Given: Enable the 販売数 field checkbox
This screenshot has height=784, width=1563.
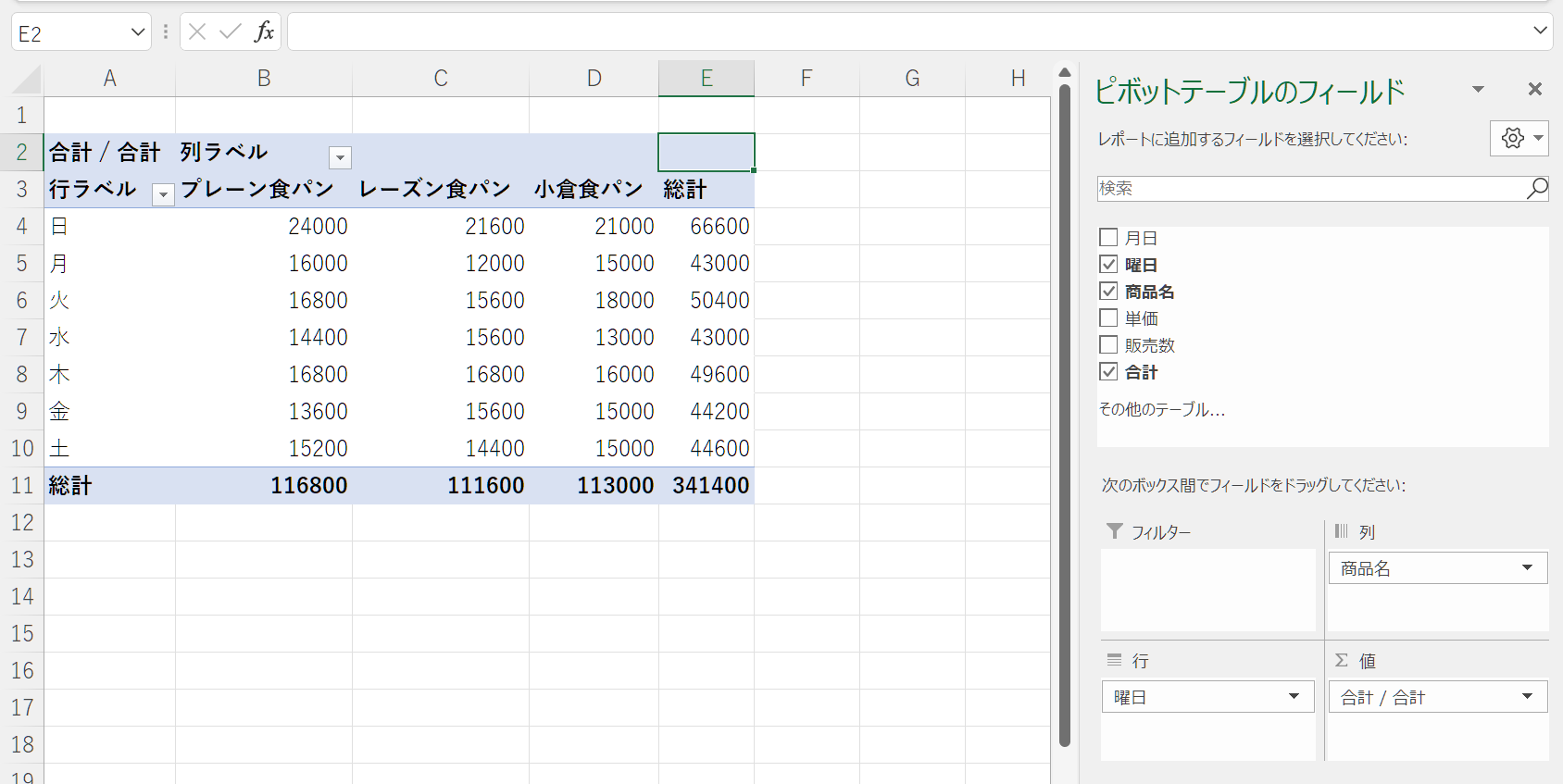Looking at the screenshot, I should [1108, 345].
